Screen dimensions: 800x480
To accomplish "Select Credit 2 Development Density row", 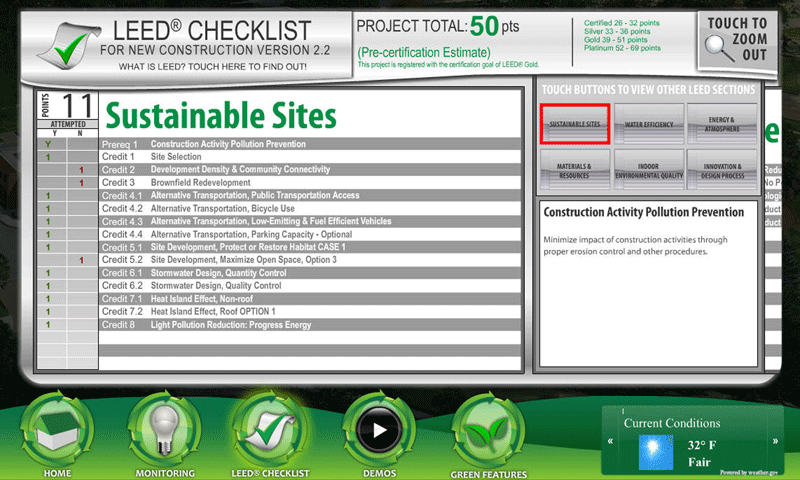I will pyautogui.click(x=310, y=169).
